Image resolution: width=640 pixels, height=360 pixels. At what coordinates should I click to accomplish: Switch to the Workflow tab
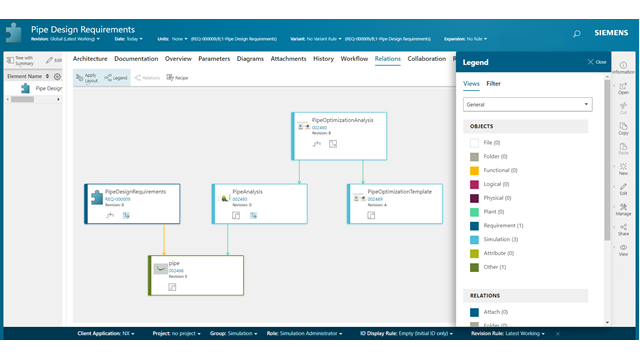354,59
